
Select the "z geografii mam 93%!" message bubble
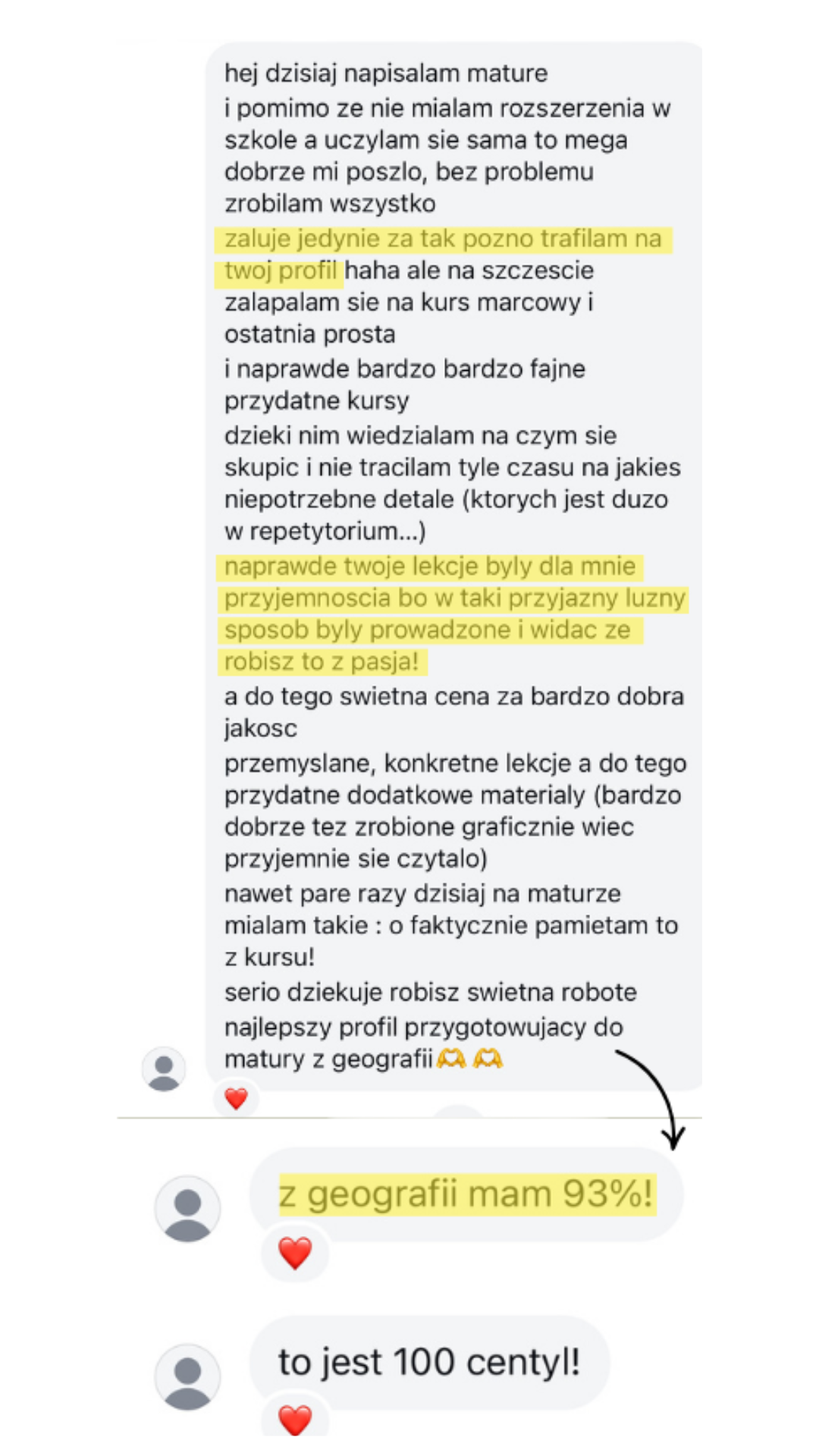coord(466,1194)
